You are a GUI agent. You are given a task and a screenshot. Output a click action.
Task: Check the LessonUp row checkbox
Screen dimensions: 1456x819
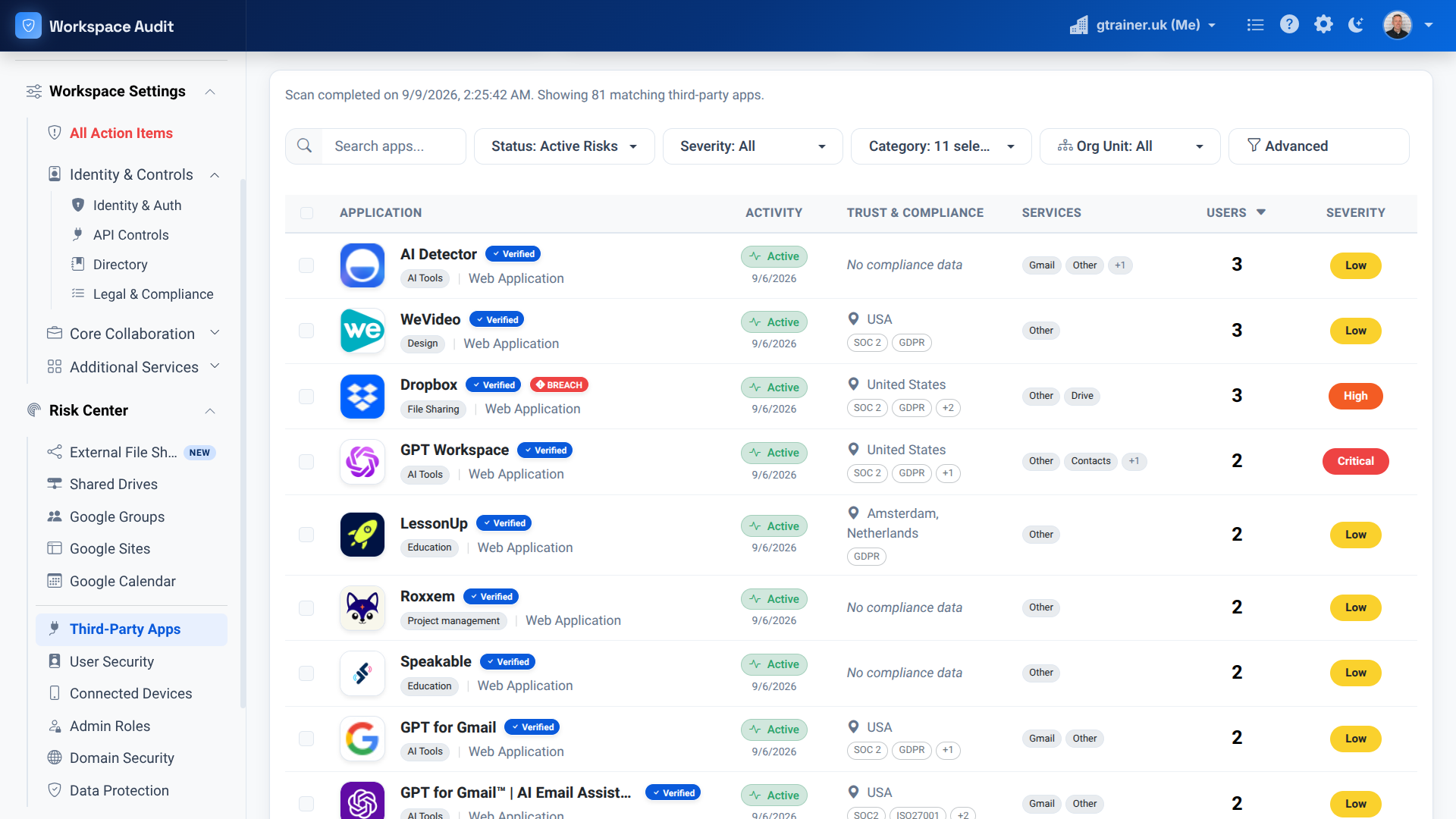[x=306, y=535]
